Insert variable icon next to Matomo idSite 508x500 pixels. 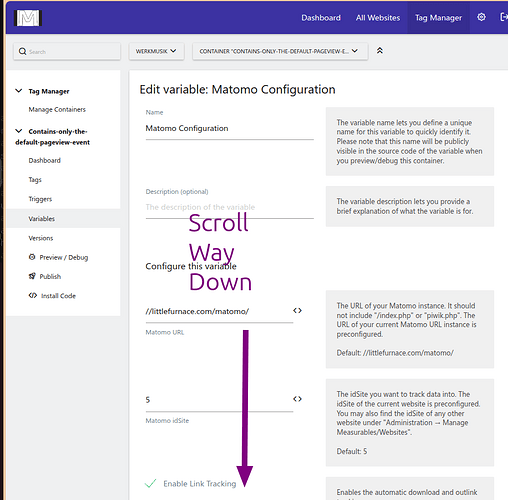pos(297,399)
